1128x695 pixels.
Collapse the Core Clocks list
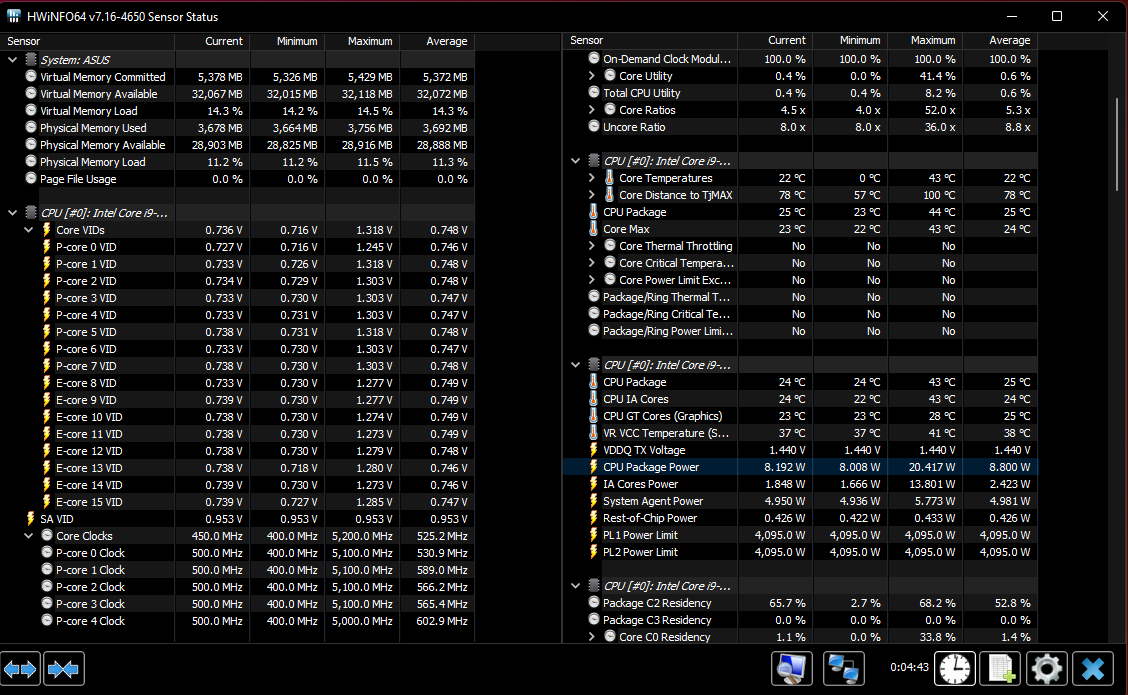click(x=29, y=536)
